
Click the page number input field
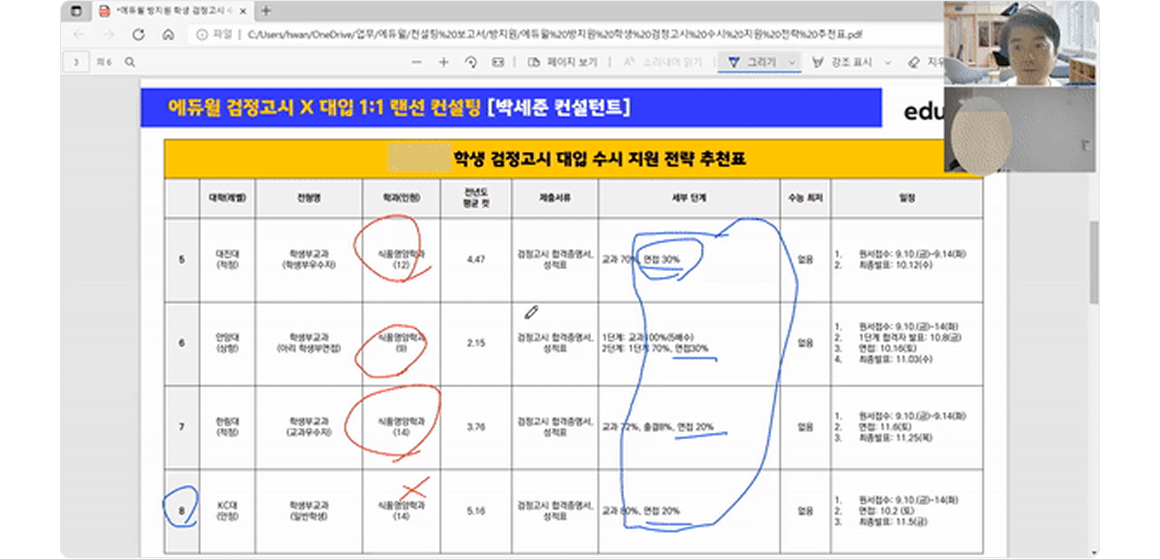coord(76,62)
